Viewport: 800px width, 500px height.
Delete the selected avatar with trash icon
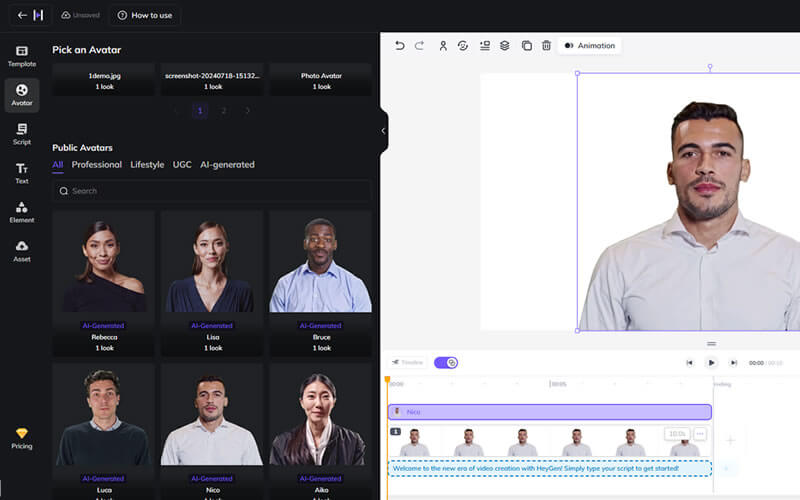point(546,45)
